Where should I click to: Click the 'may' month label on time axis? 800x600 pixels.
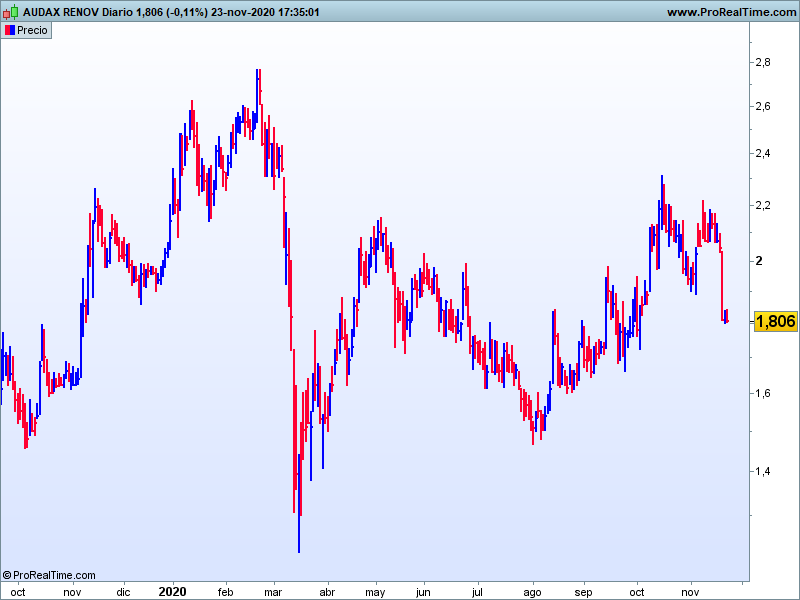coord(375,592)
